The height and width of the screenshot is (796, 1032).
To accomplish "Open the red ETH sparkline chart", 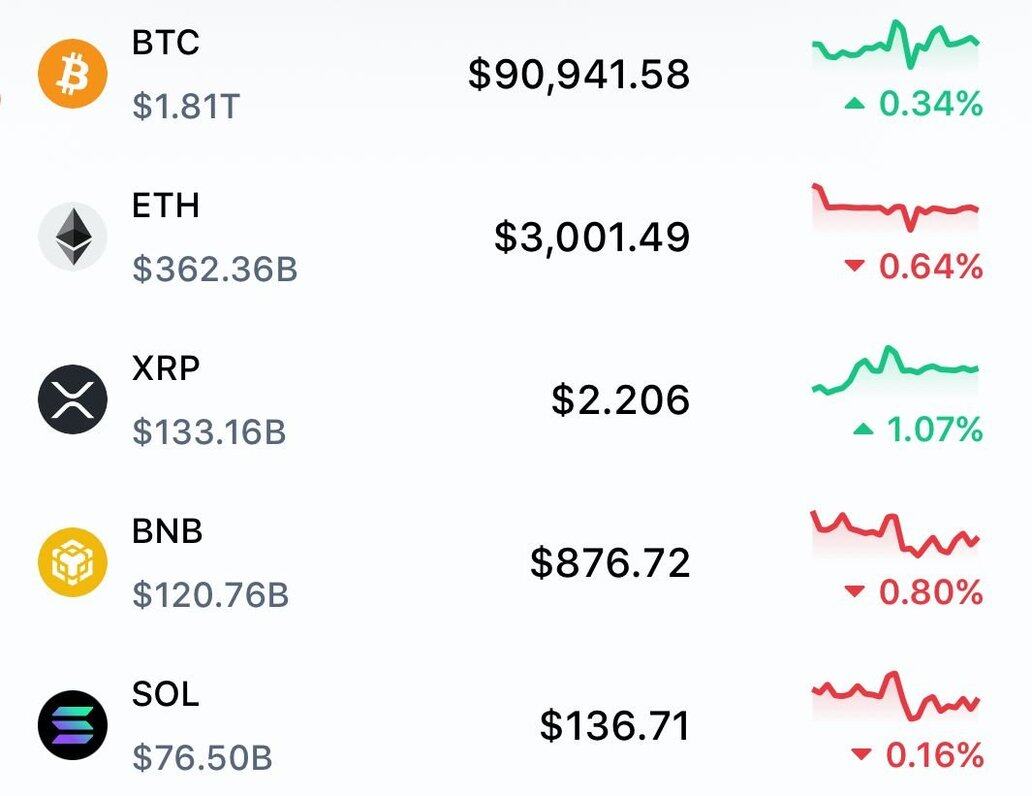I will pyautogui.click(x=895, y=208).
